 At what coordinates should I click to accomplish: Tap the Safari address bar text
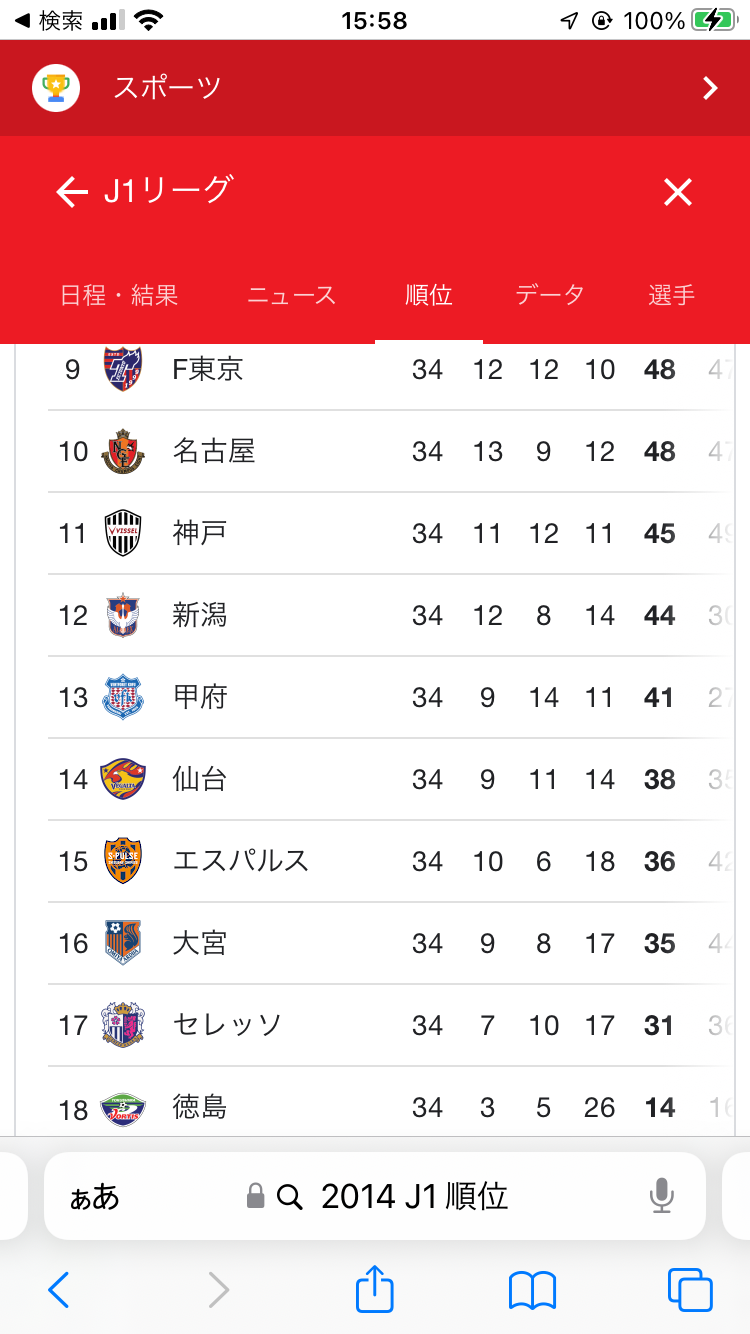(414, 1196)
